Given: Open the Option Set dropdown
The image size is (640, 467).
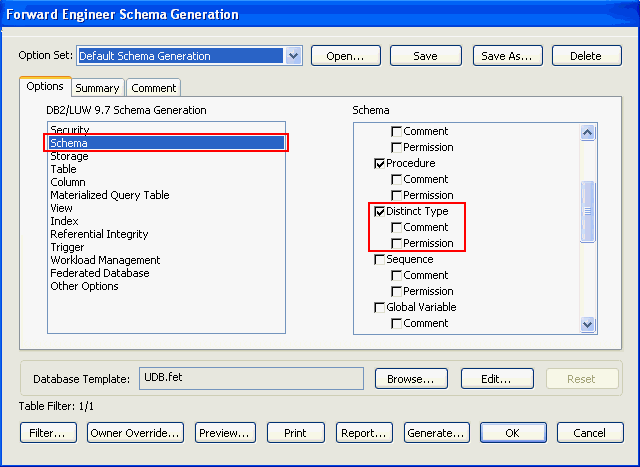Looking at the screenshot, I should (x=293, y=56).
